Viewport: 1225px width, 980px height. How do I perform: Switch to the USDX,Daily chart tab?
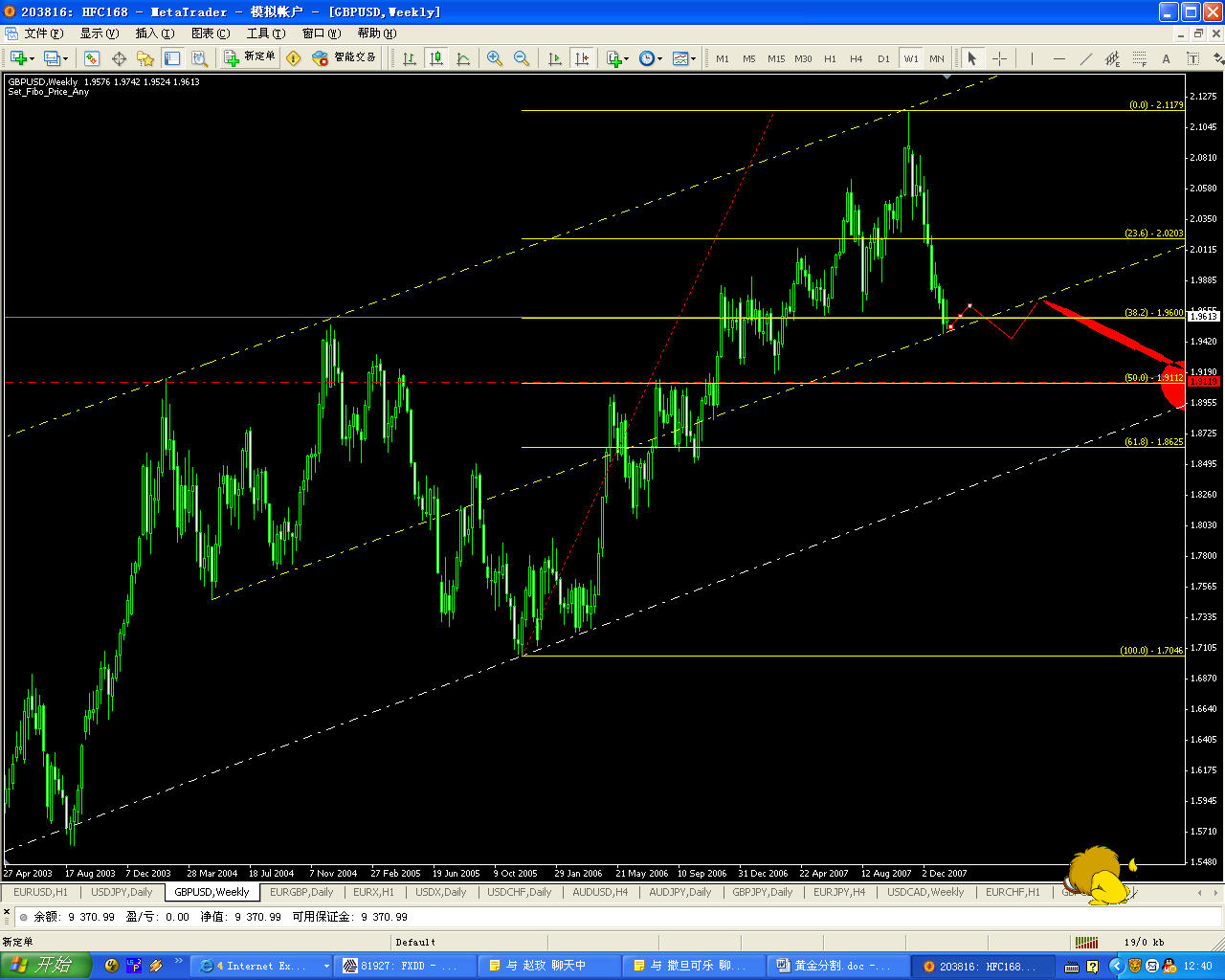tap(440, 892)
